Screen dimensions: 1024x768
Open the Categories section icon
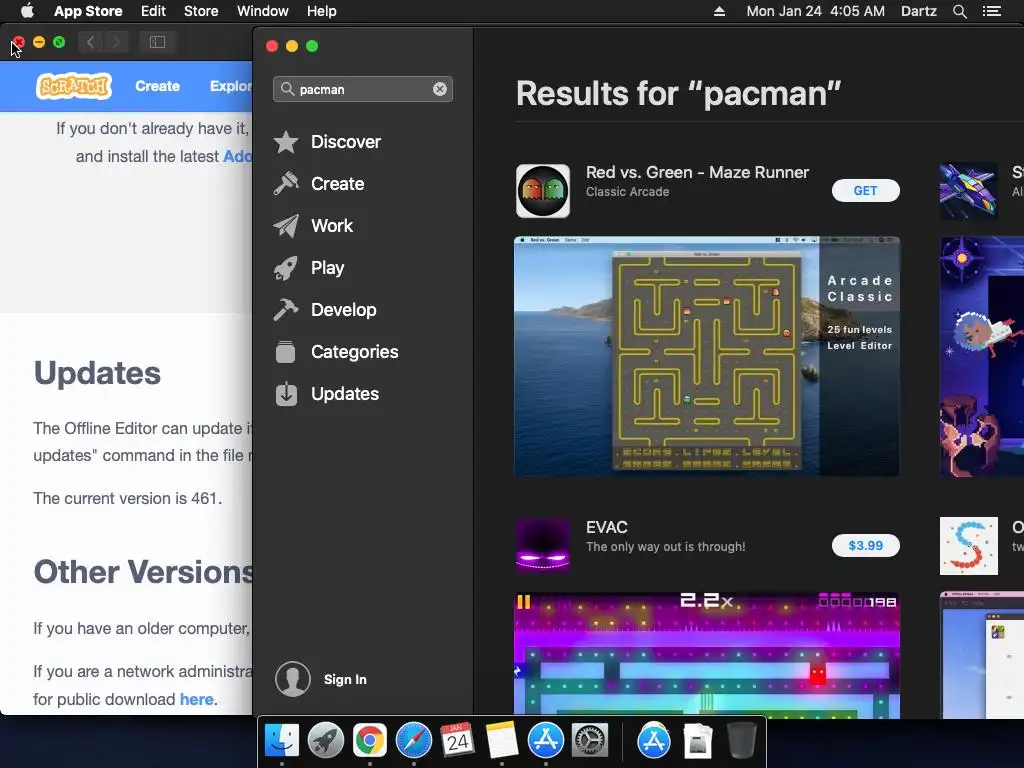(285, 352)
